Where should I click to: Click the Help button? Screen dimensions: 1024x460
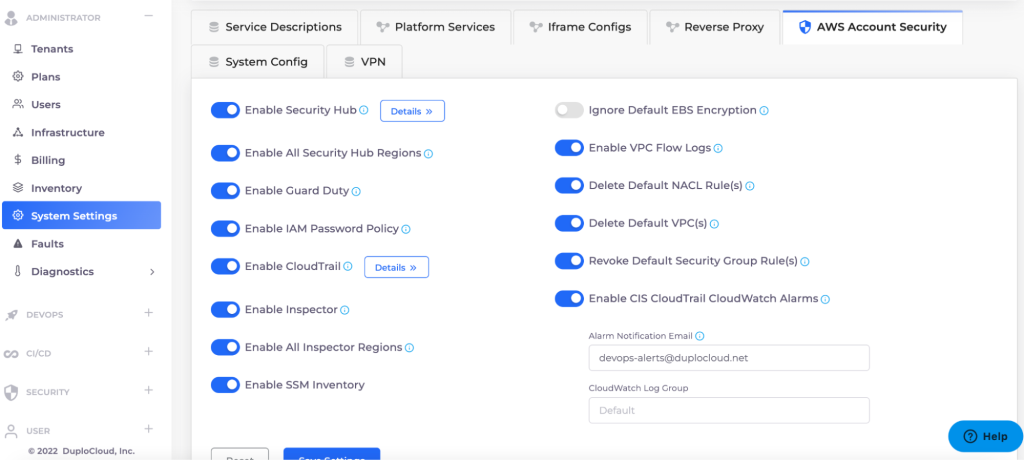tap(984, 436)
